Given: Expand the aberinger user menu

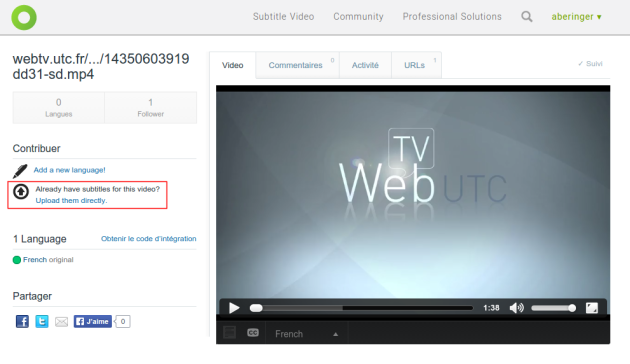Looking at the screenshot, I should point(576,16).
